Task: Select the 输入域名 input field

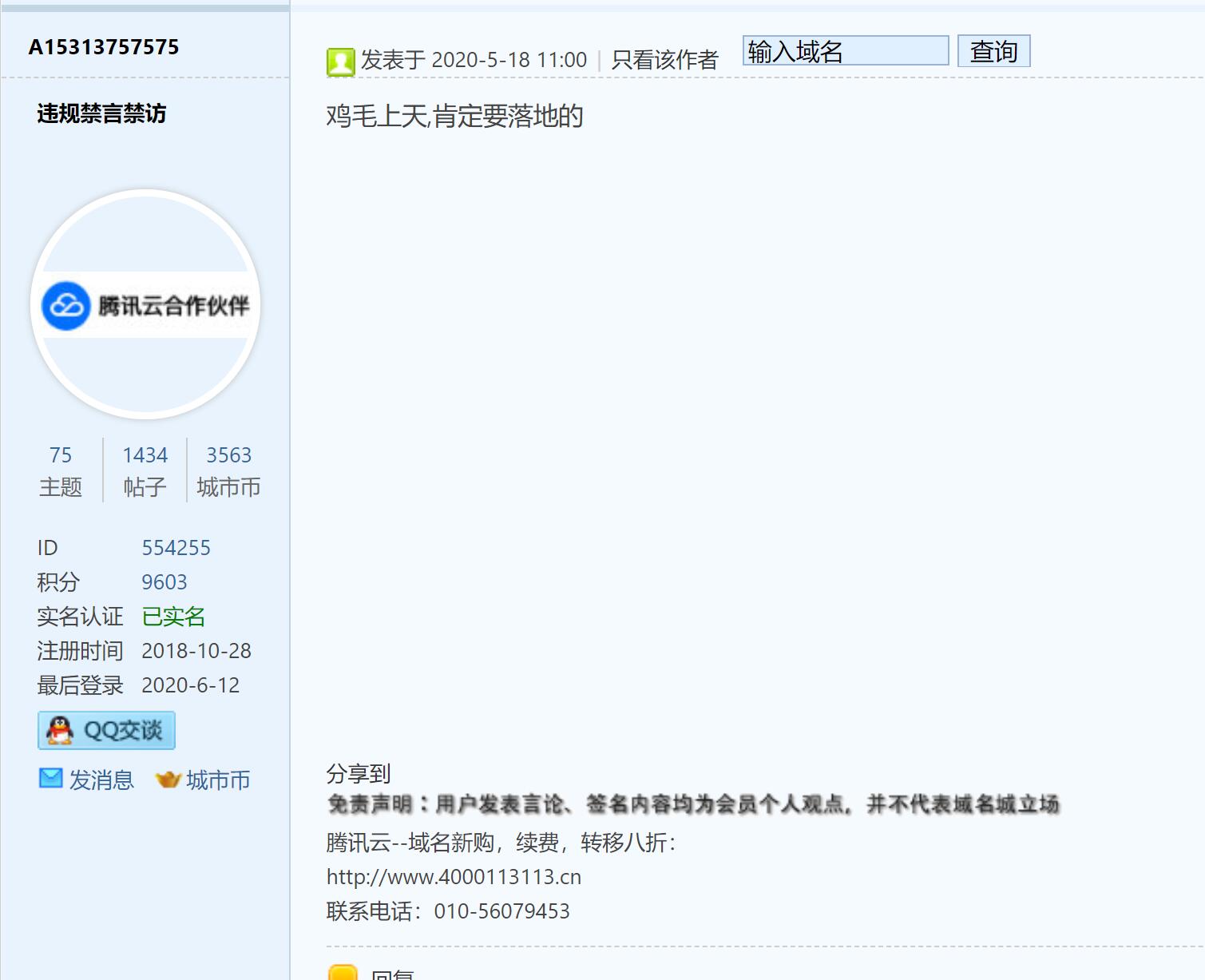Action: (845, 50)
